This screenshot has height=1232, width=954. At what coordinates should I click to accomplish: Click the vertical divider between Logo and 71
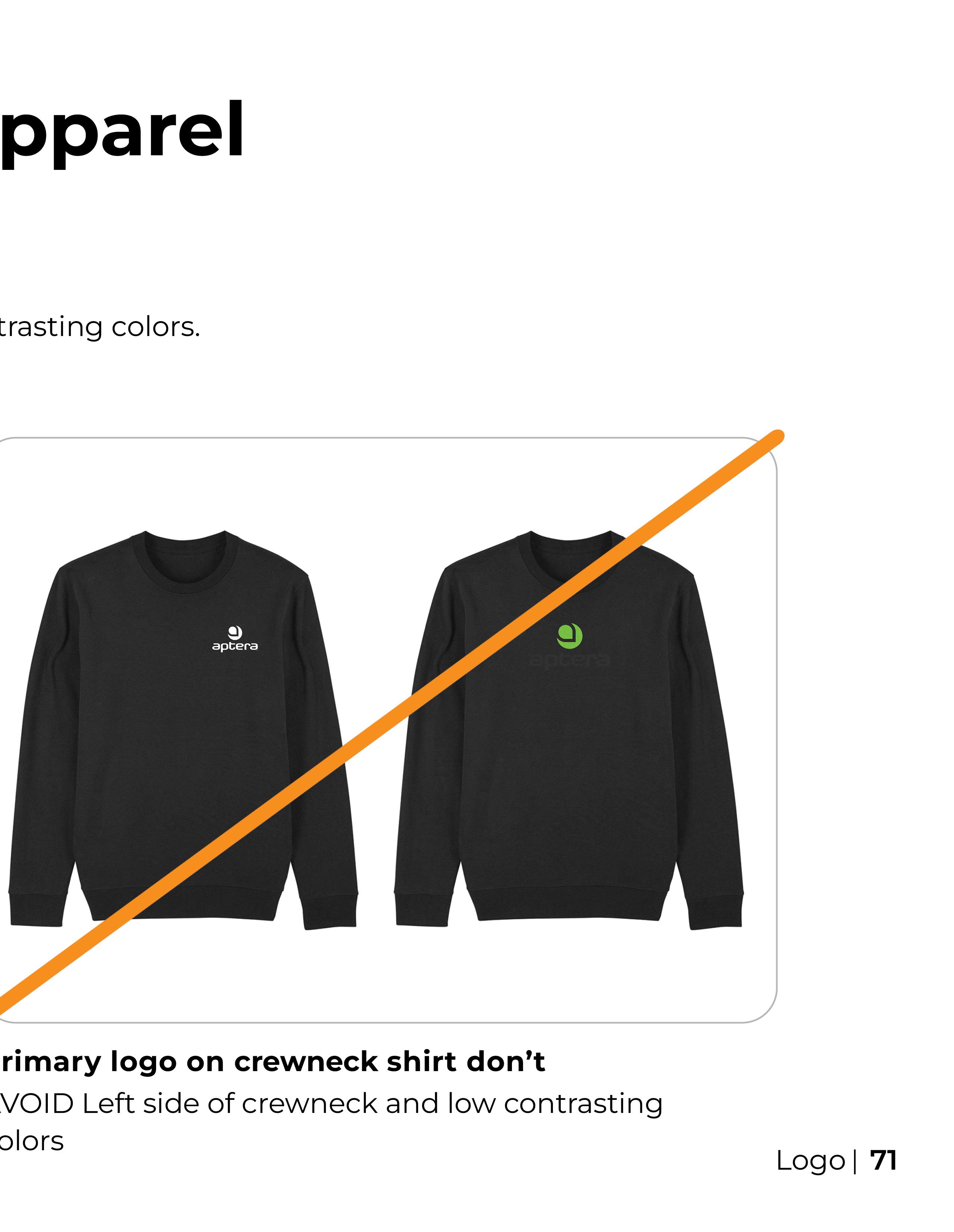855,1161
